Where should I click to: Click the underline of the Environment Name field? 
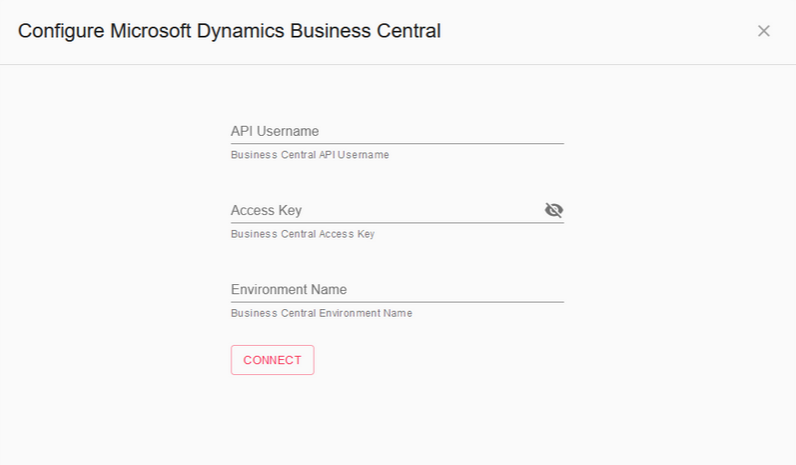397,301
